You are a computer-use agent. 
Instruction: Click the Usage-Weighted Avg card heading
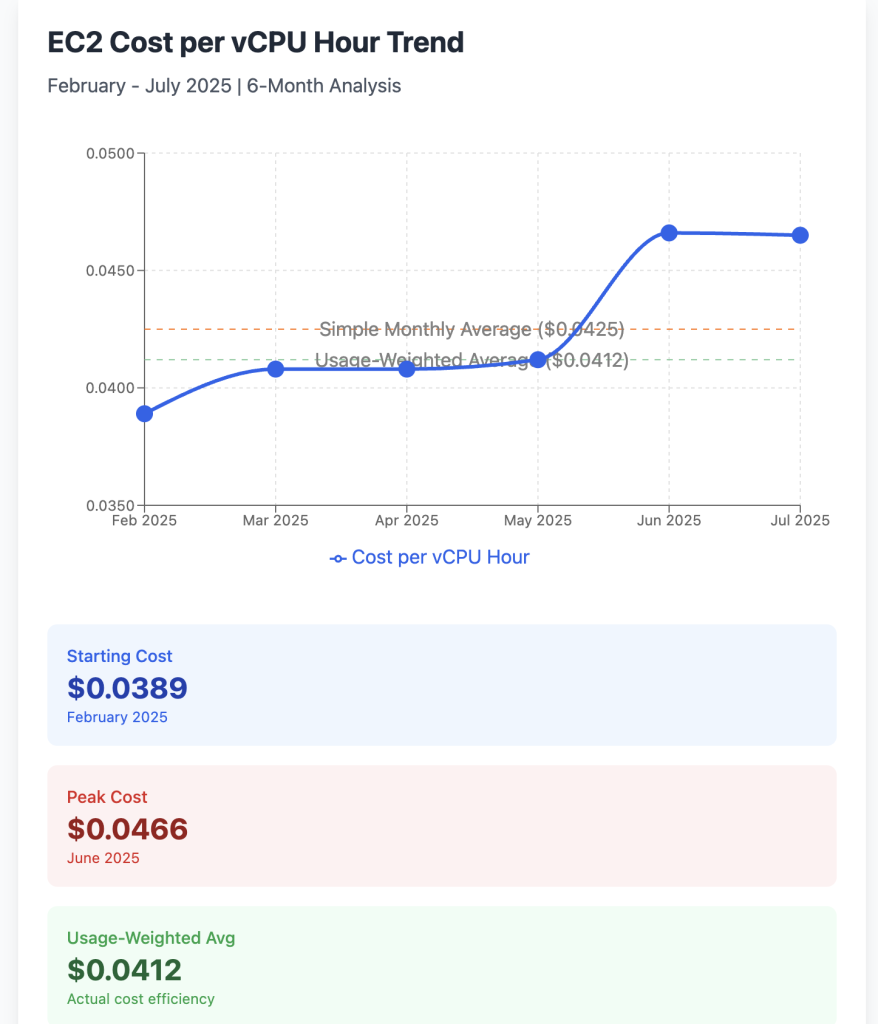[151, 938]
